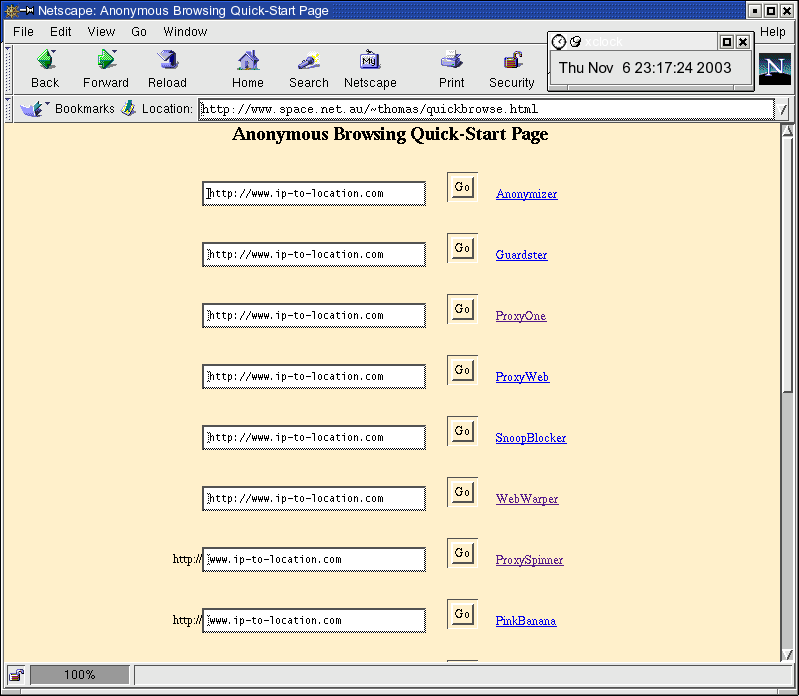Image resolution: width=799 pixels, height=696 pixels.
Task: Open the ProxyOne link
Action: pyautogui.click(x=521, y=316)
